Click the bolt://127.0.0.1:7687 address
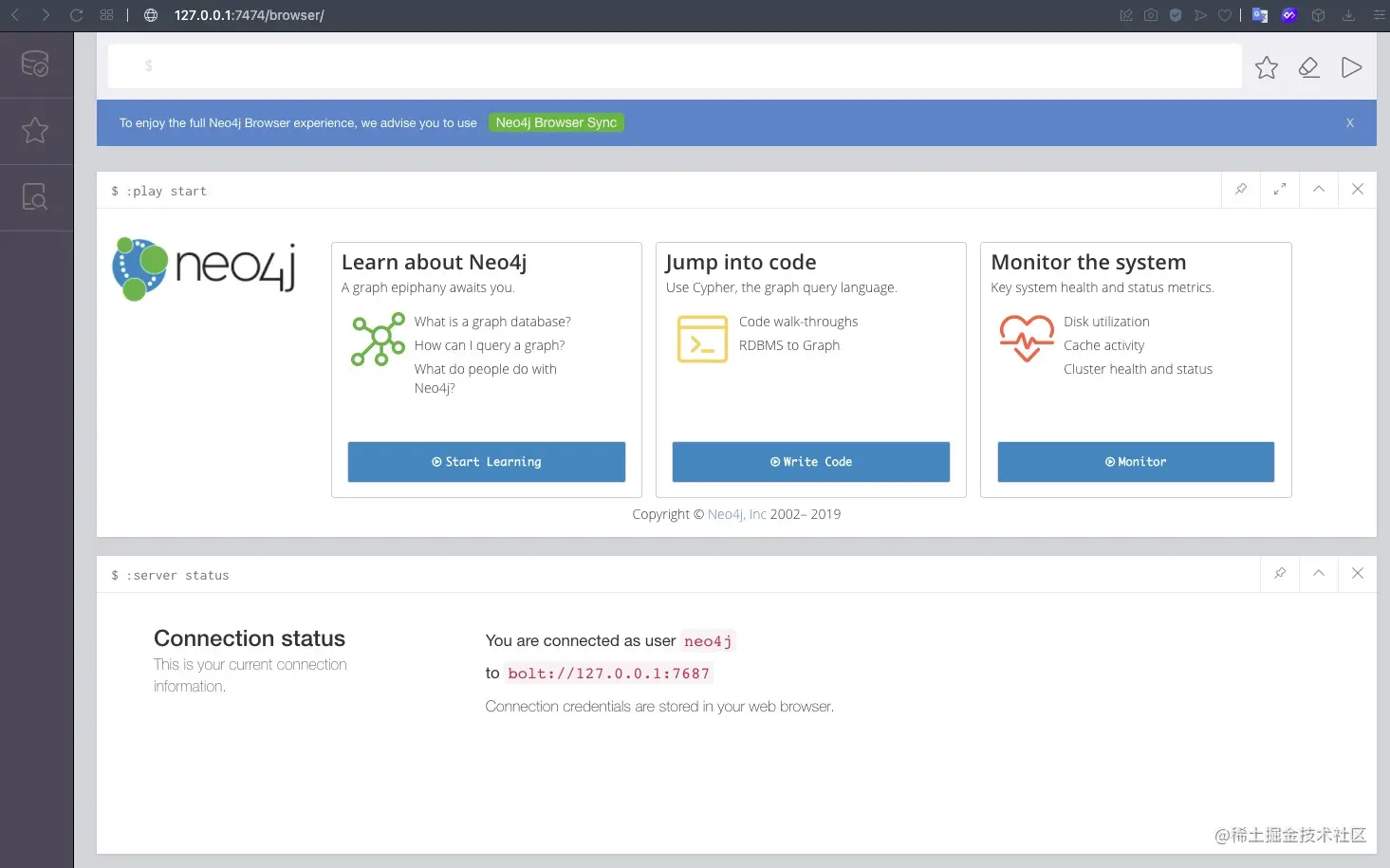Viewport: 1390px width, 868px height. click(x=608, y=674)
